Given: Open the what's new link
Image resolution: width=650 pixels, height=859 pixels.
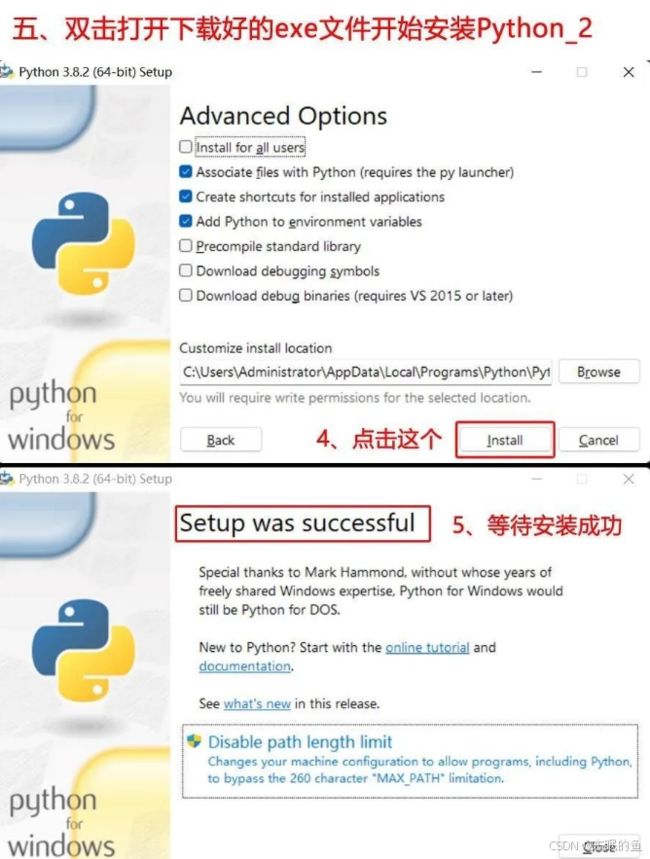Looking at the screenshot, I should [x=257, y=703].
